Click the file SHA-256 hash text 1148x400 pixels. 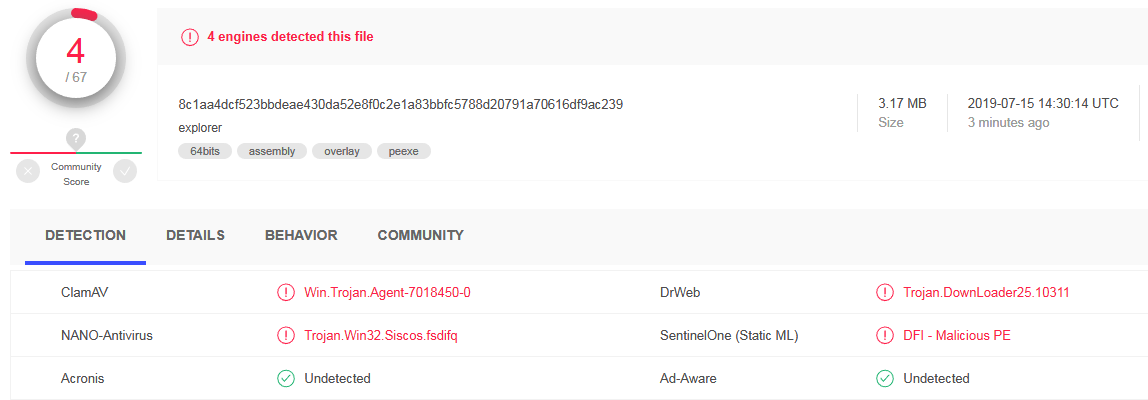pos(401,105)
